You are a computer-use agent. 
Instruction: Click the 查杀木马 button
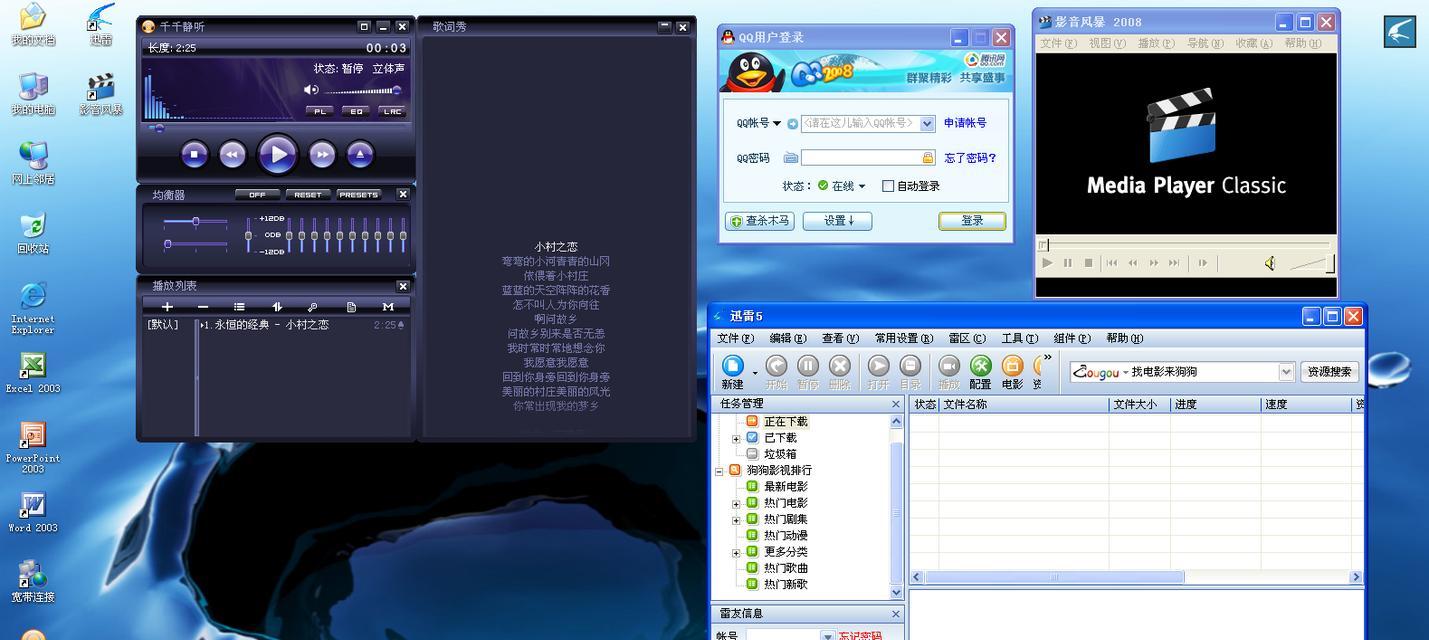pos(760,221)
